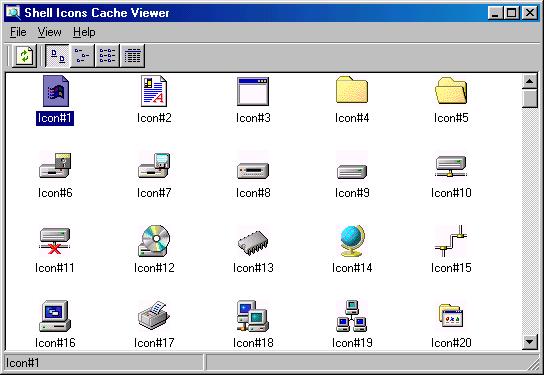Select the Icon#4 closed folder icon
The width and height of the screenshot is (544, 375).
click(x=352, y=90)
